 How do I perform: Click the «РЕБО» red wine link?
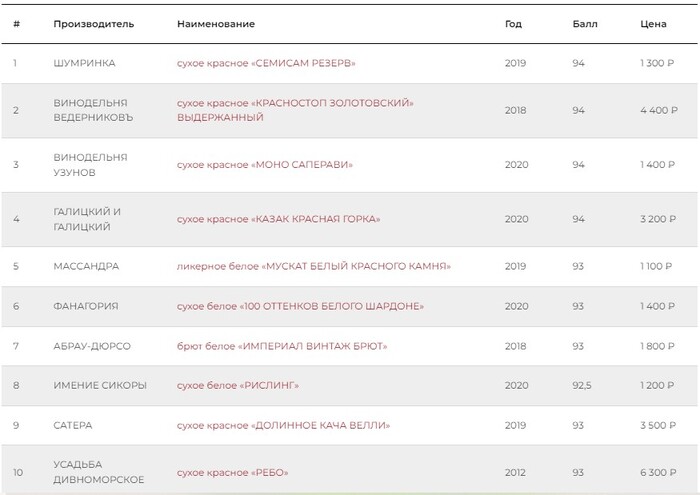(x=232, y=472)
